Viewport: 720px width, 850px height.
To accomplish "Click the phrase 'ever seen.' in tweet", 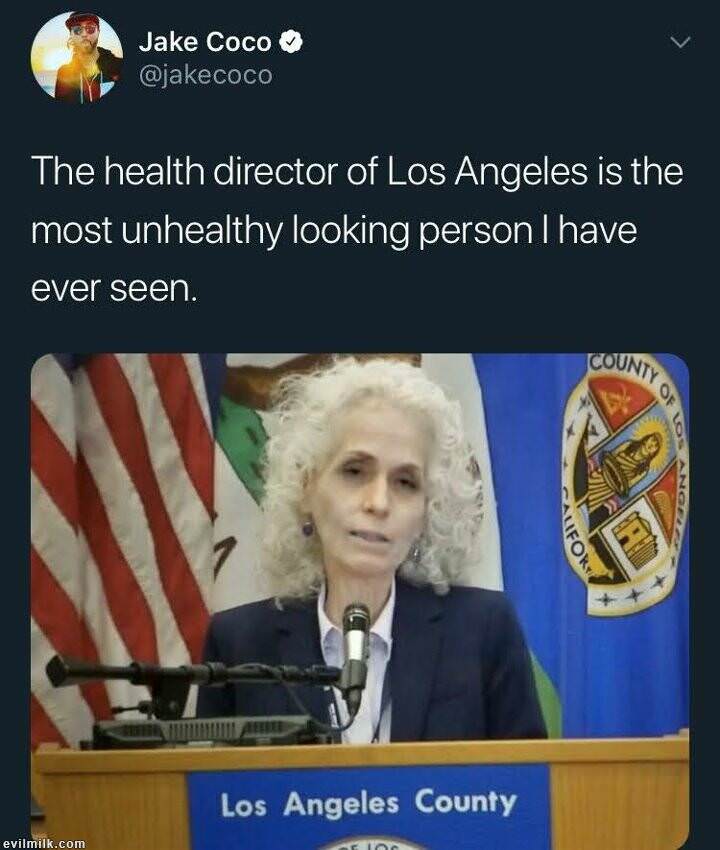I will click(113, 288).
